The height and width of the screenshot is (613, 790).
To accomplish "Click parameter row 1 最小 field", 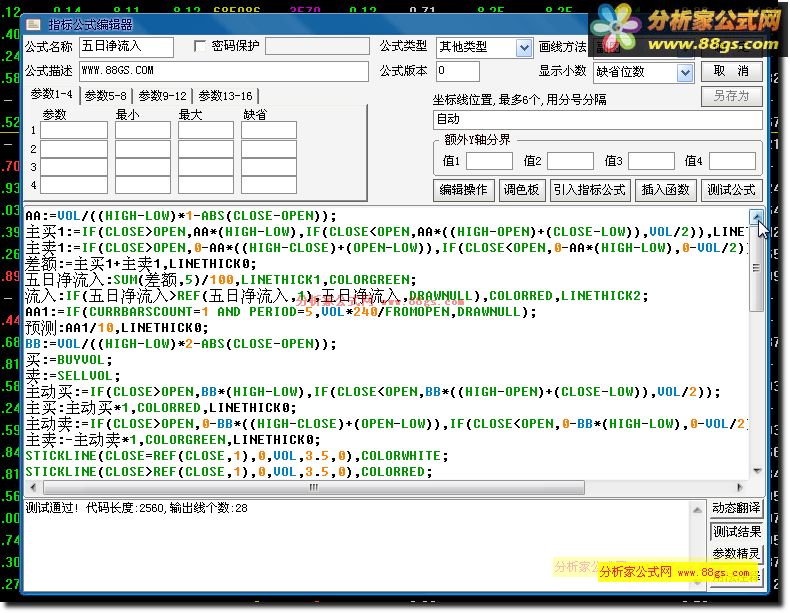I will (x=143, y=130).
